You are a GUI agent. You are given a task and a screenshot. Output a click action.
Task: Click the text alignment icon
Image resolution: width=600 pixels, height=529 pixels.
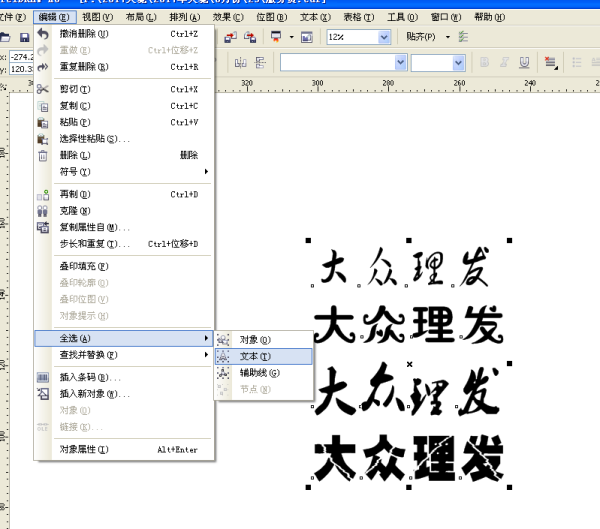[x=551, y=62]
